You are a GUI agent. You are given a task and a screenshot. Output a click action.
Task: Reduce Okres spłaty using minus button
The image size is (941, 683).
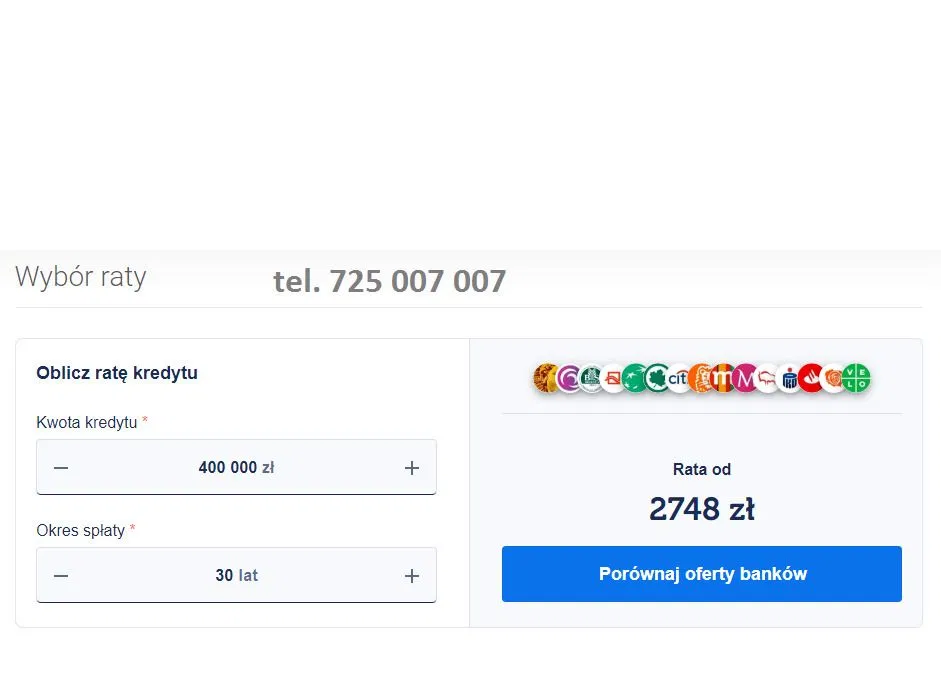click(x=61, y=575)
